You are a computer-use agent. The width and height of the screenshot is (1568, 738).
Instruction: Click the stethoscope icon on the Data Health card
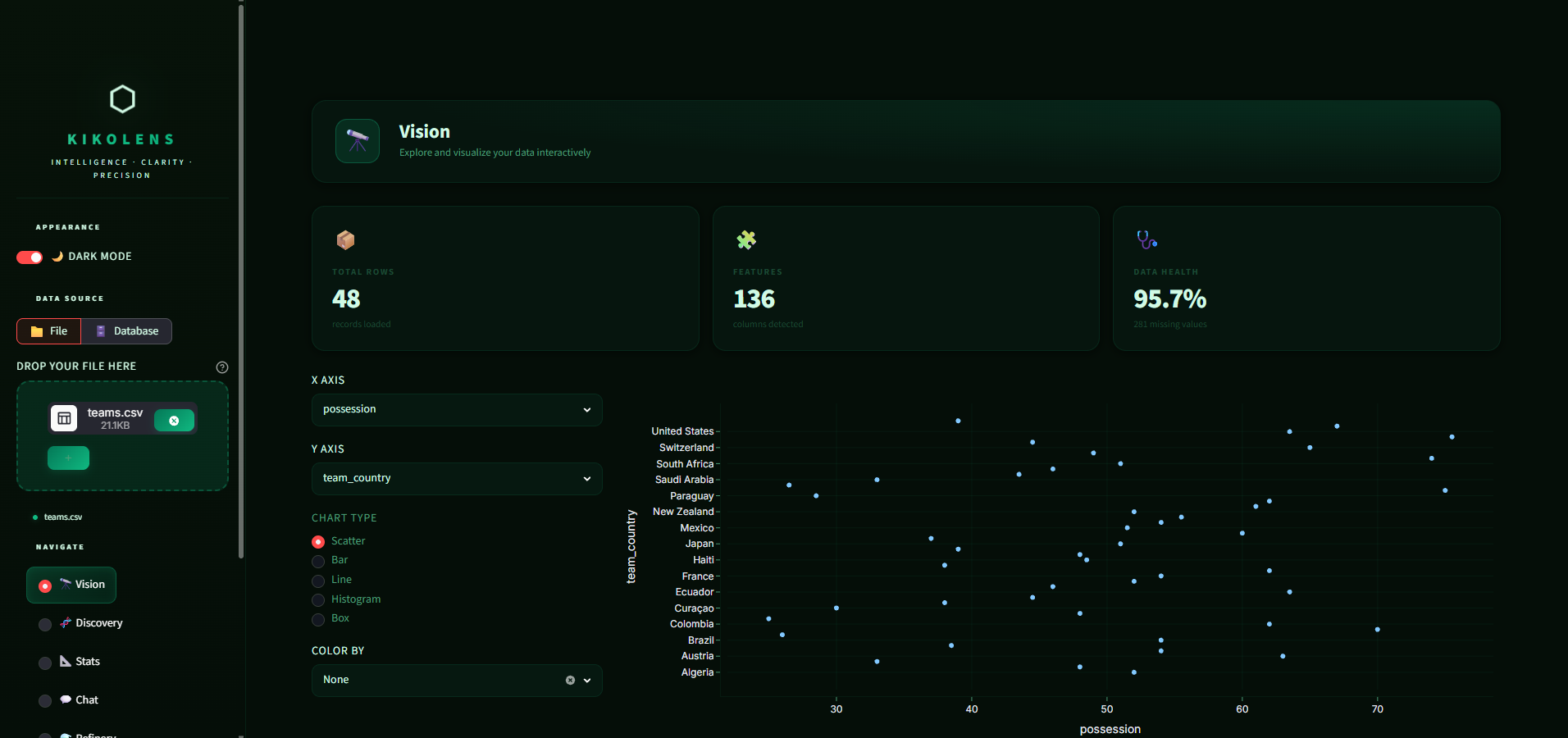(1146, 240)
